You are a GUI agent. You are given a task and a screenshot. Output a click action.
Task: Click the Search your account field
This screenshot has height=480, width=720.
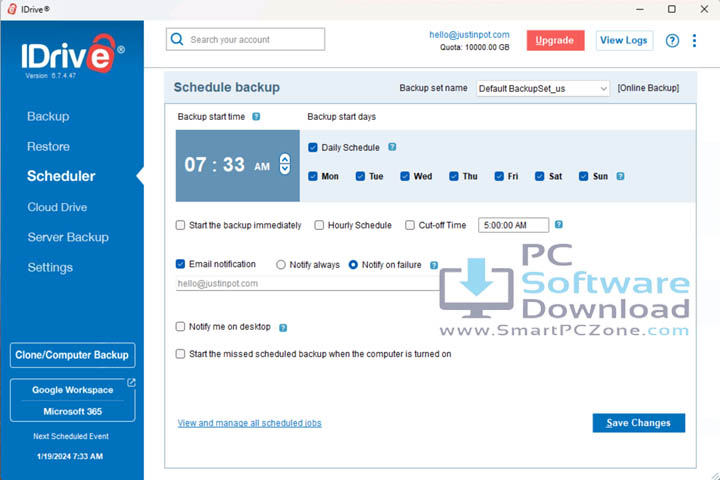pyautogui.click(x=246, y=40)
